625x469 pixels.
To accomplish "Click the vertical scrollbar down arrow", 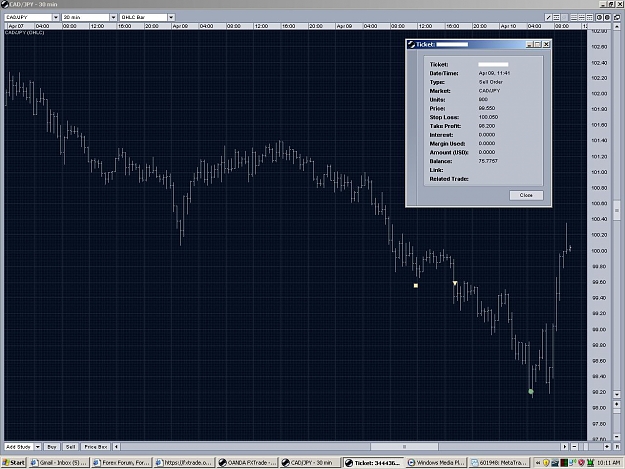I will [617, 394].
